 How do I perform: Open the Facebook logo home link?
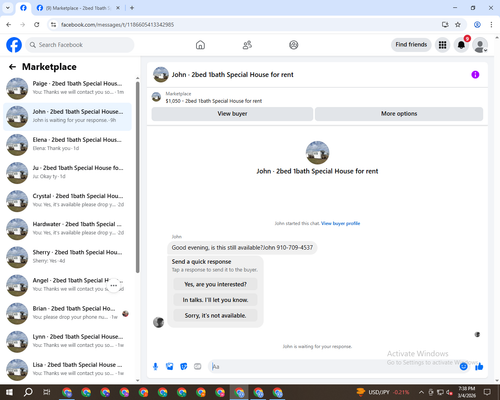pos(14,45)
